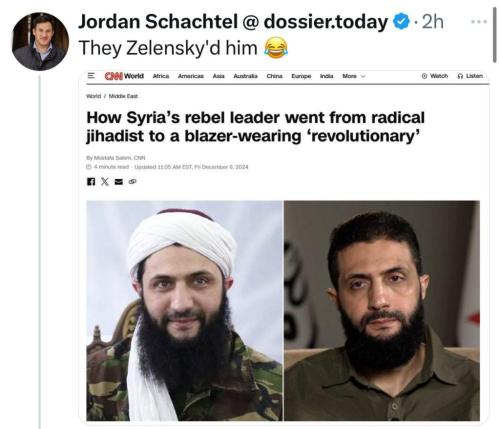The height and width of the screenshot is (429, 500).
Task: Share article via Facebook icon
Action: tap(91, 182)
